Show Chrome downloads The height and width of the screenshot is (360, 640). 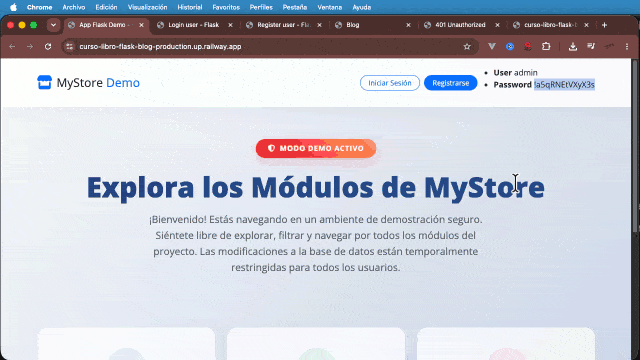pos(573,47)
